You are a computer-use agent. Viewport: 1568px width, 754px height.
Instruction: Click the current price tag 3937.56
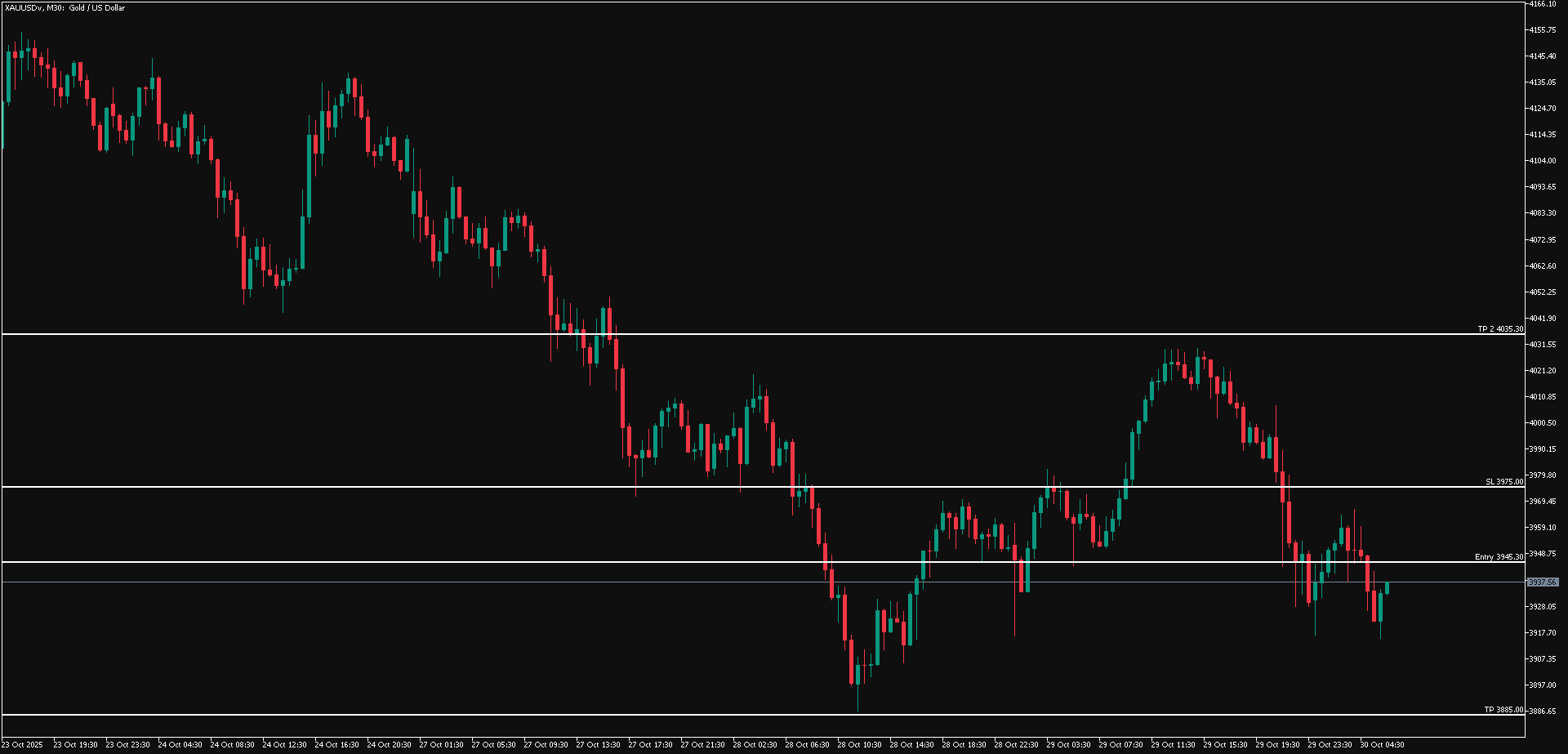(x=1542, y=582)
